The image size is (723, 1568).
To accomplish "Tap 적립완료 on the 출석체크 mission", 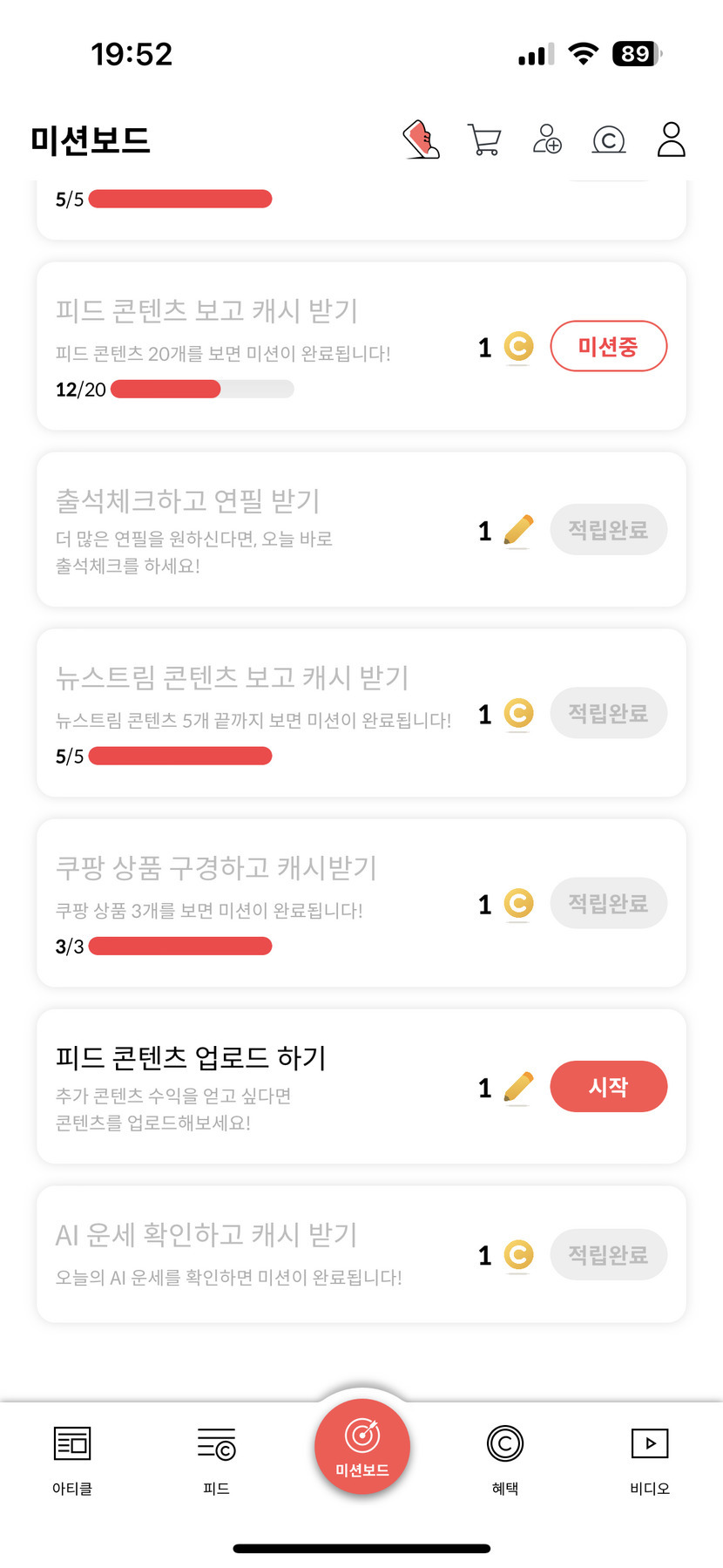I will point(608,530).
